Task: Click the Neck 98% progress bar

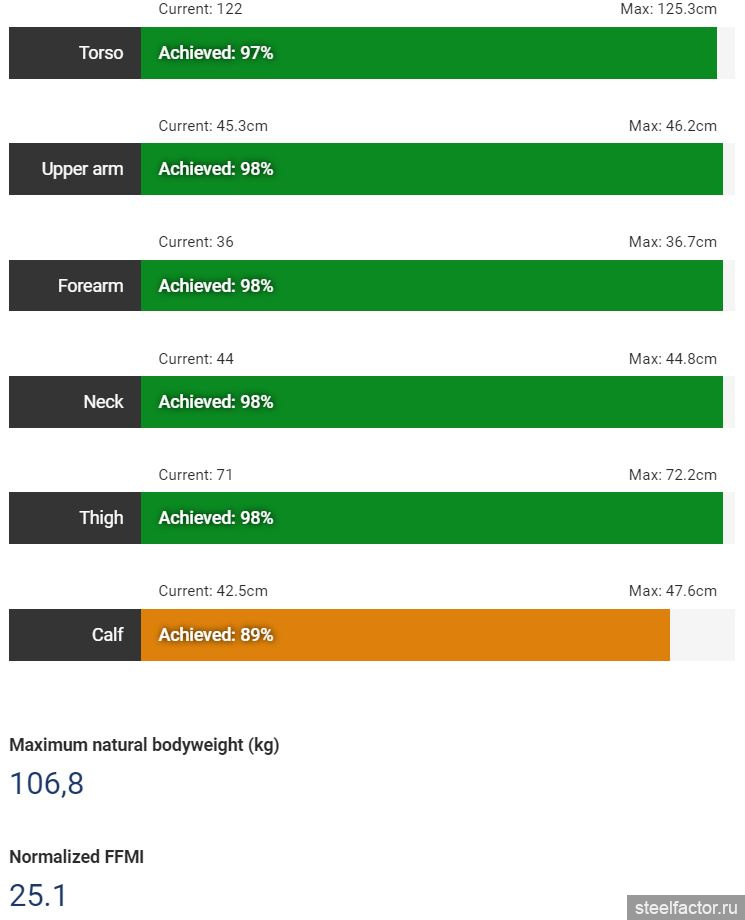Action: (432, 402)
